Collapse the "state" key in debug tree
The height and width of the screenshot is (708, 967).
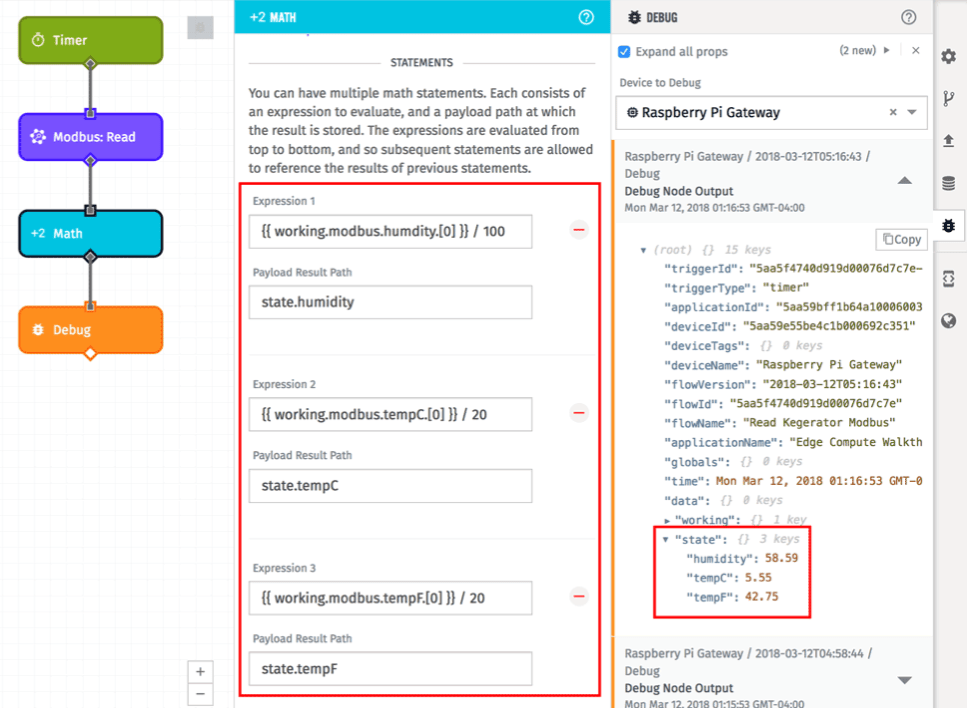[665, 540]
